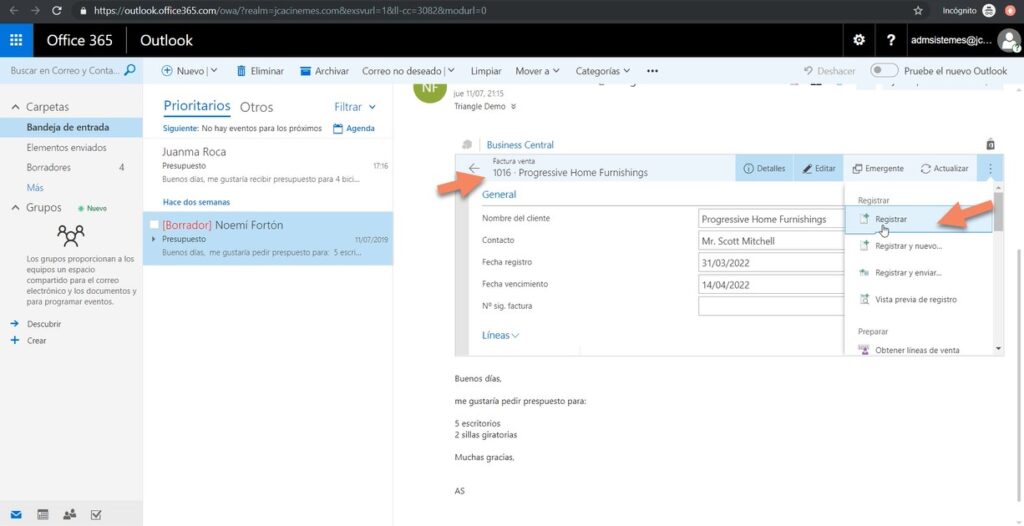Open the settings gear icon
This screenshot has width=1024, height=526.
(858, 40)
